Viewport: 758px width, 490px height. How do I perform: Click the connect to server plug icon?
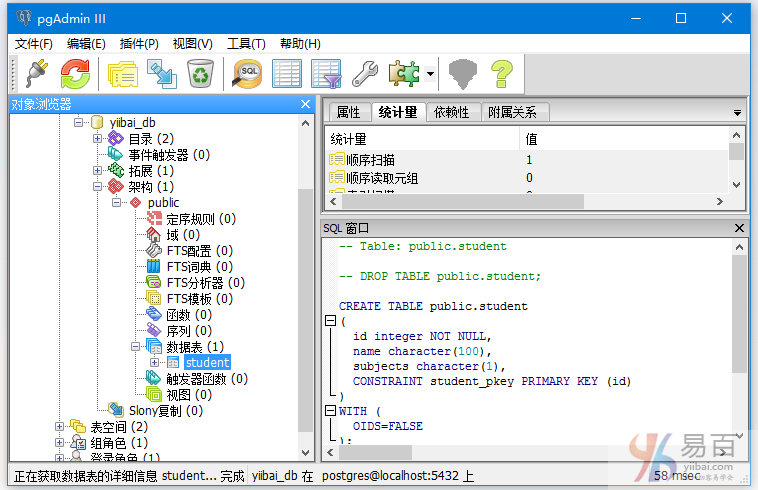coord(37,73)
